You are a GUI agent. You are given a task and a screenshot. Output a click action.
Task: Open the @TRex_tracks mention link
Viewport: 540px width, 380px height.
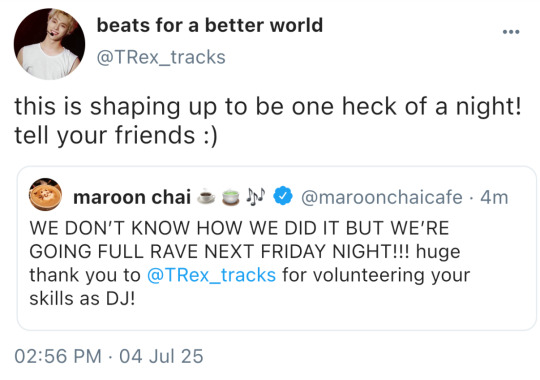(x=211, y=275)
